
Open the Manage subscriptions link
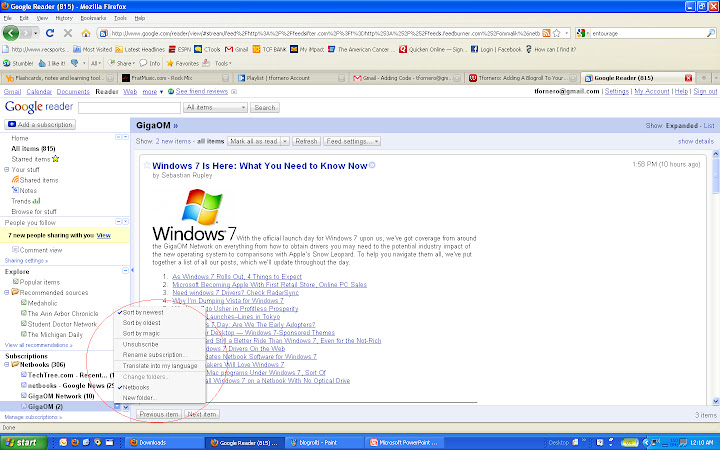coord(33,417)
